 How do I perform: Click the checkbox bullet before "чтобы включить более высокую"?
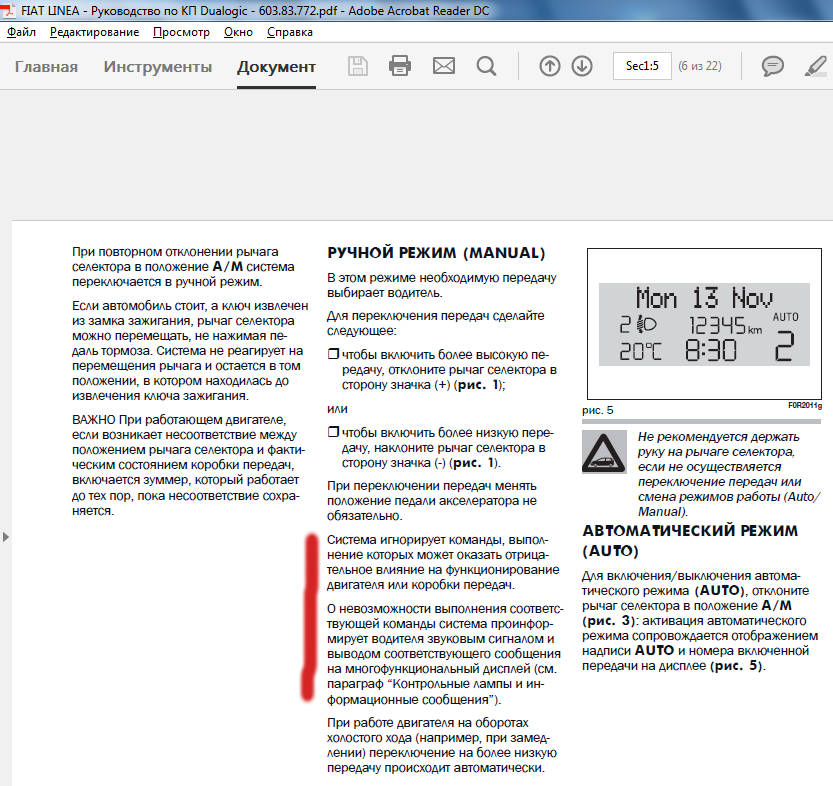334,355
